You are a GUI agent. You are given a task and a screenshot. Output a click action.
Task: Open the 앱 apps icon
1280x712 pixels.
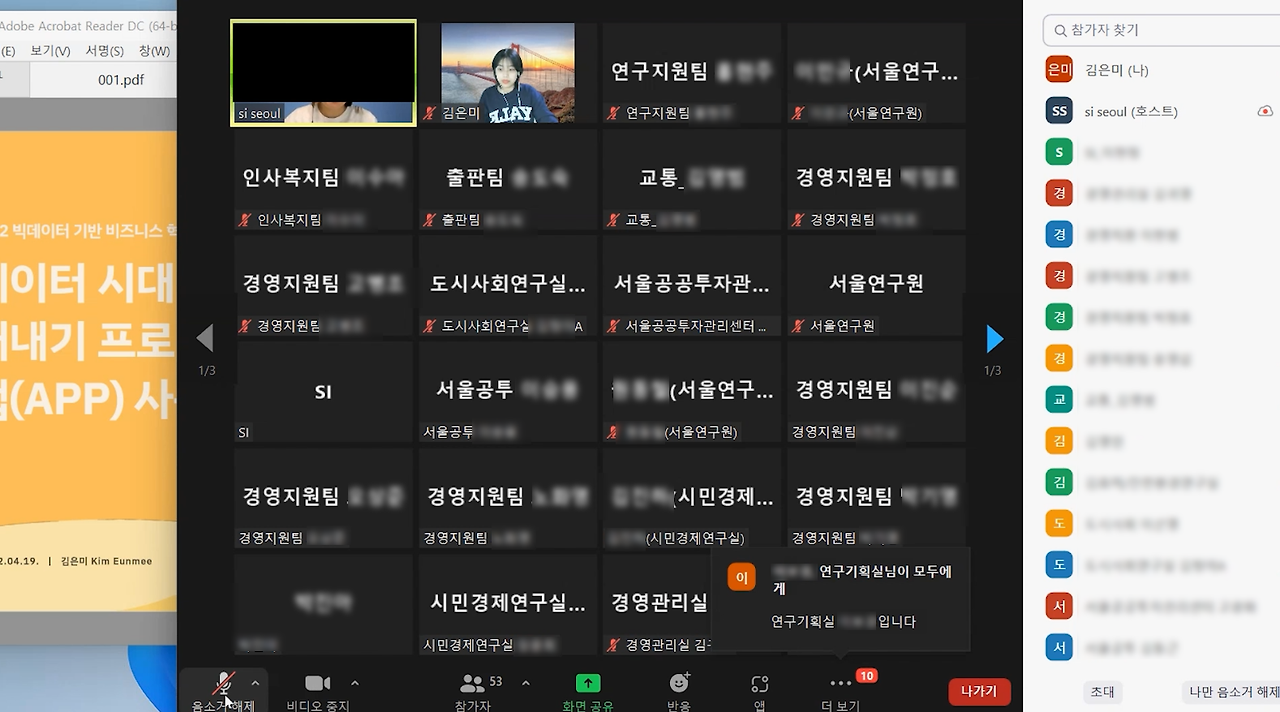[x=760, y=684]
